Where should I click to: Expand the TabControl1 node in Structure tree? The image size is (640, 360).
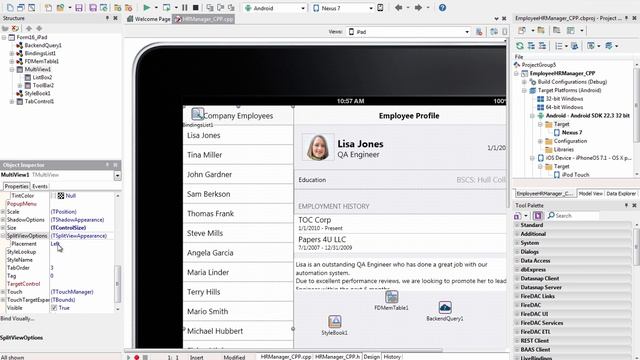pyautogui.click(x=12, y=101)
